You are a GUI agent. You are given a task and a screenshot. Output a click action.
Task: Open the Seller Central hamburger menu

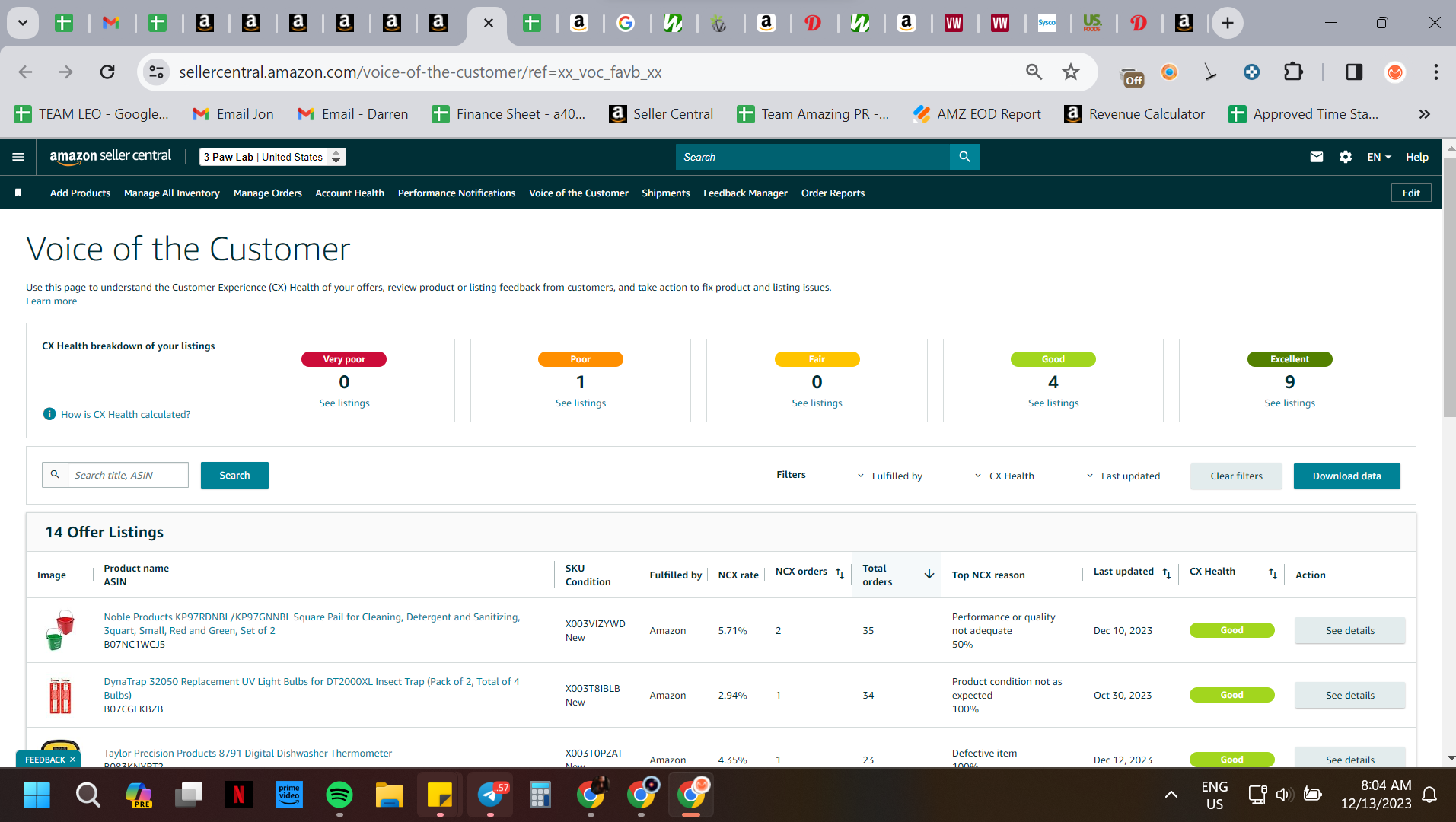pos(18,157)
